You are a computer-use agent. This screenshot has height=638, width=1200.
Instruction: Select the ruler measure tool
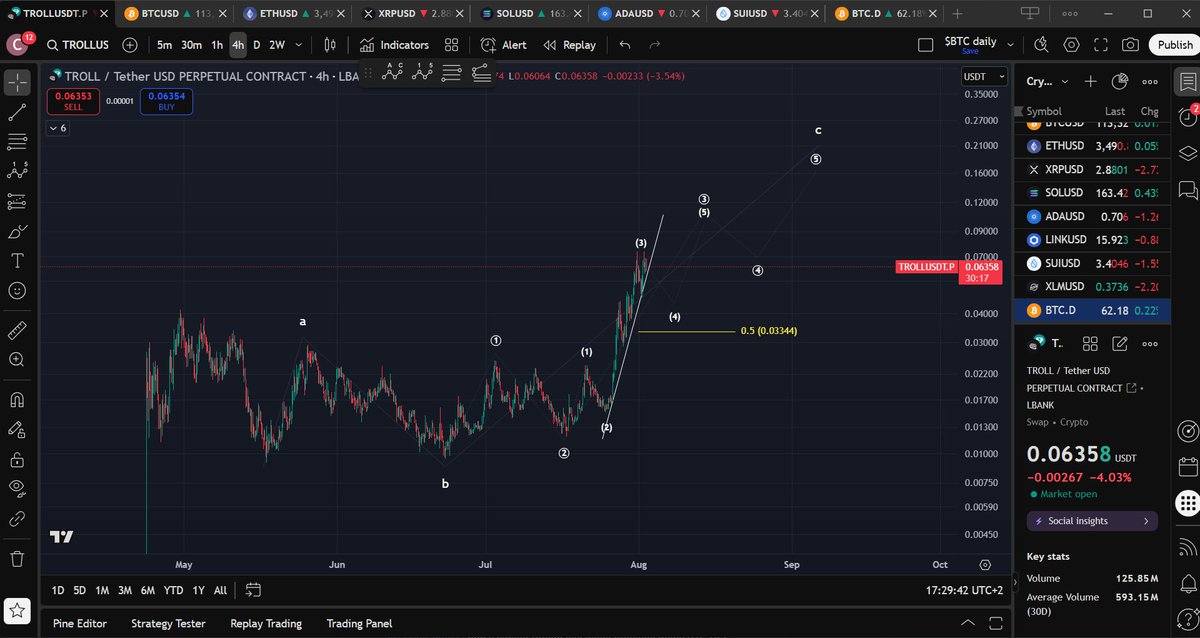(17, 329)
